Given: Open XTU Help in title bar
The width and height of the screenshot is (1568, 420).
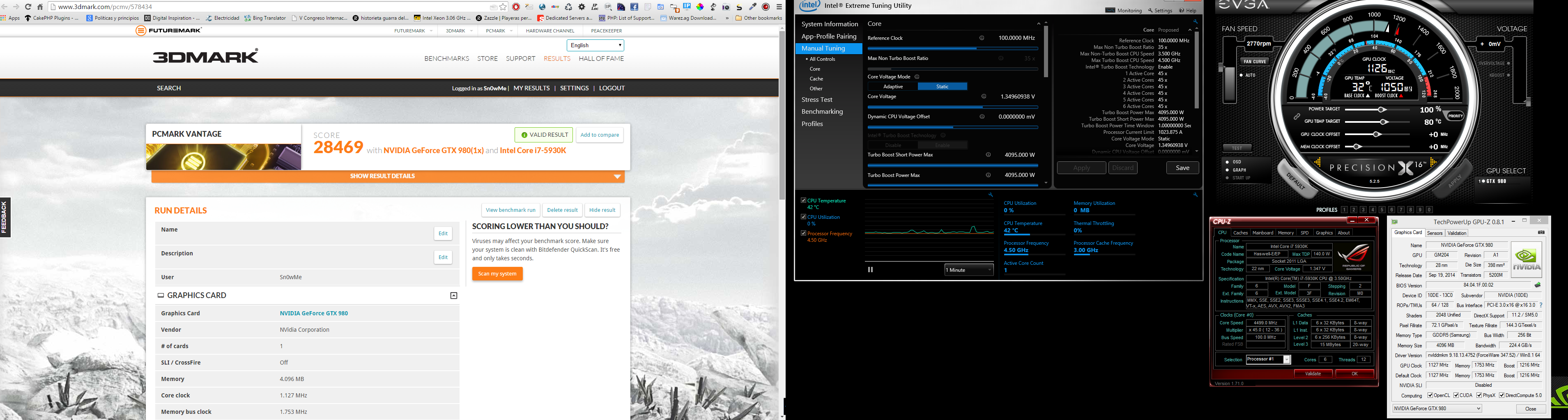Looking at the screenshot, I should point(1188,10).
